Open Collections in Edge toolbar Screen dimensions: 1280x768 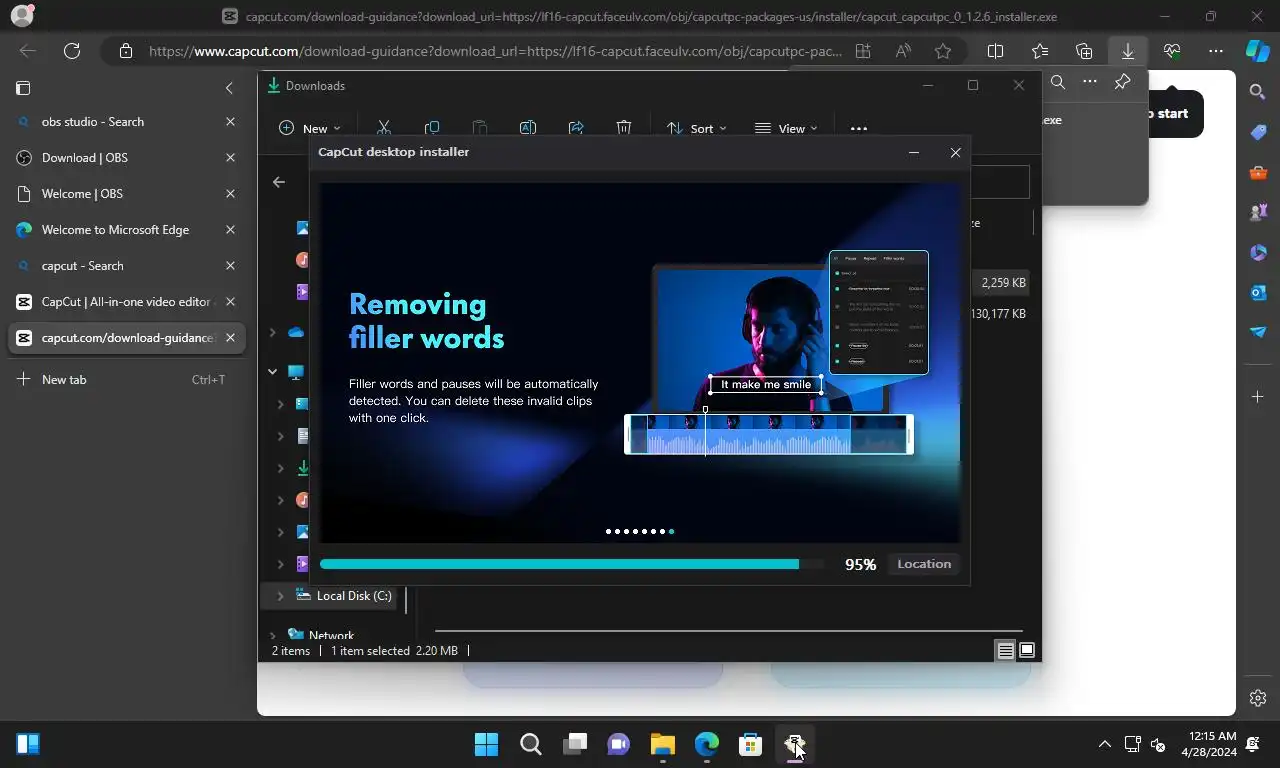[1084, 51]
